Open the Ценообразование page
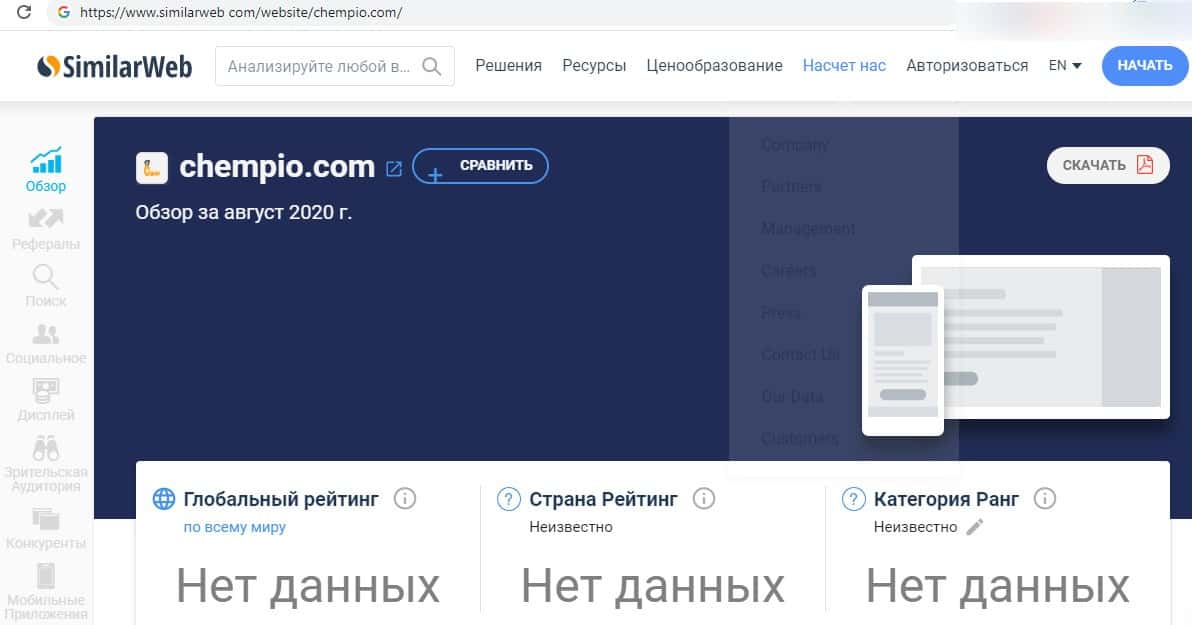 pyautogui.click(x=714, y=65)
